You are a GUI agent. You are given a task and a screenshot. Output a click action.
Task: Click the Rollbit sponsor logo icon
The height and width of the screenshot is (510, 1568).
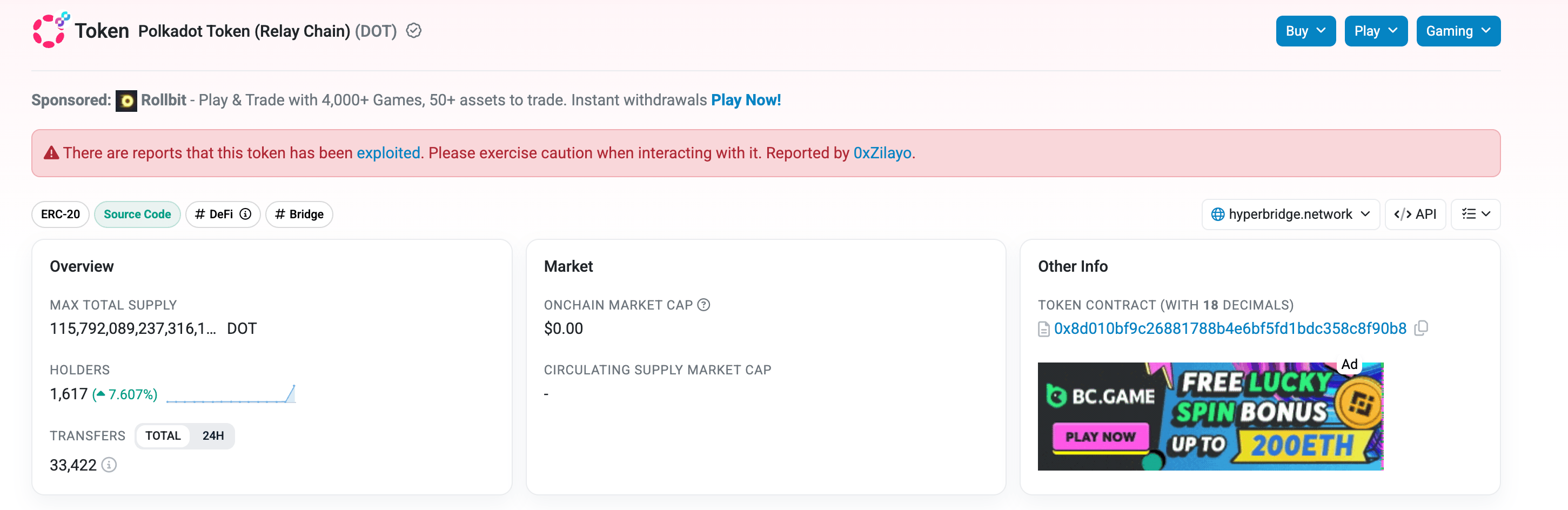click(126, 100)
